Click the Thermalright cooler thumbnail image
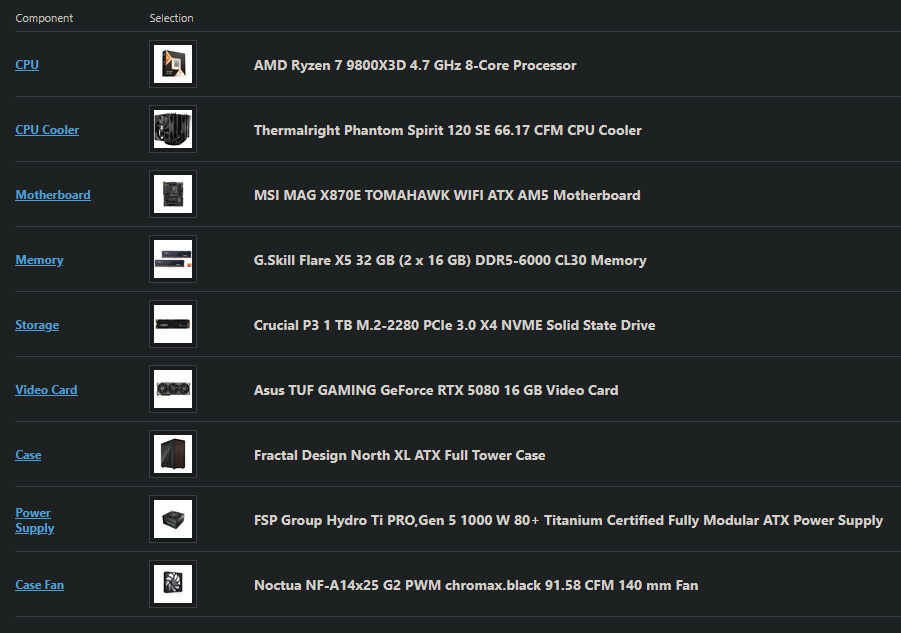Image resolution: width=901 pixels, height=633 pixels. (x=173, y=129)
